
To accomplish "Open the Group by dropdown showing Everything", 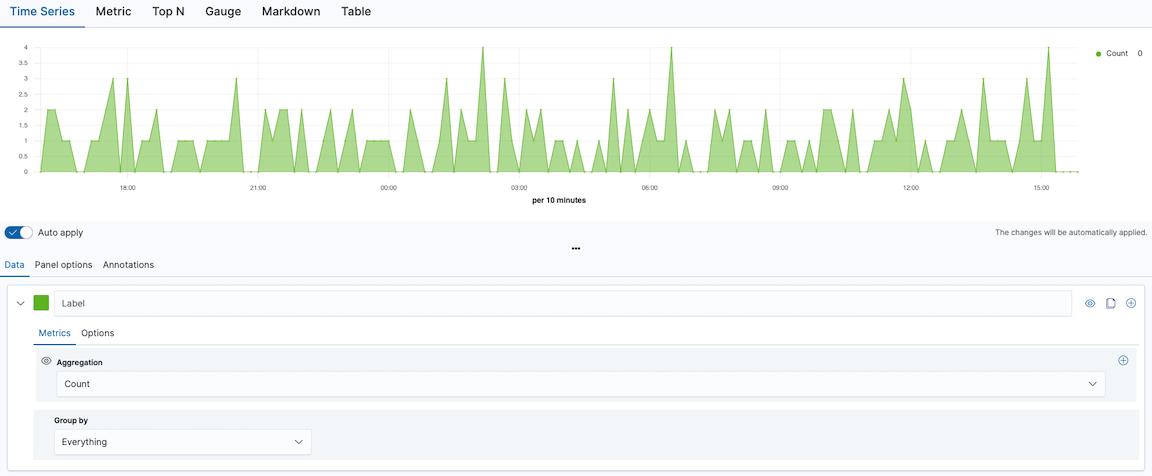I will pos(182,441).
